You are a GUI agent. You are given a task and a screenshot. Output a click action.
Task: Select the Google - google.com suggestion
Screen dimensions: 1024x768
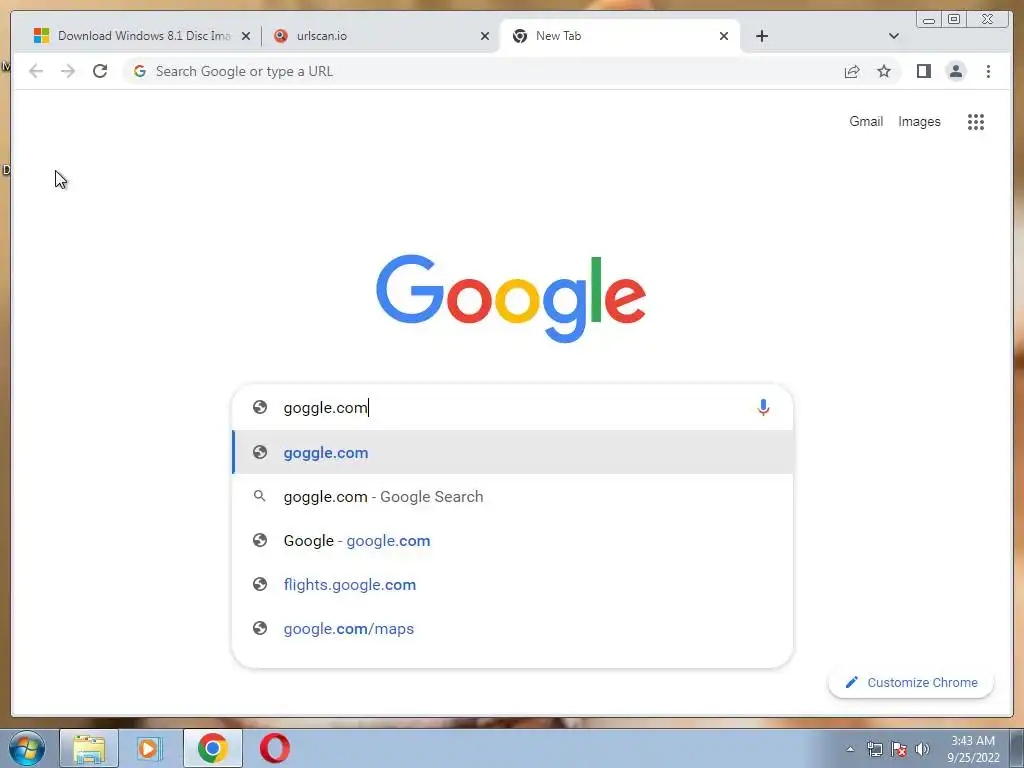(513, 541)
